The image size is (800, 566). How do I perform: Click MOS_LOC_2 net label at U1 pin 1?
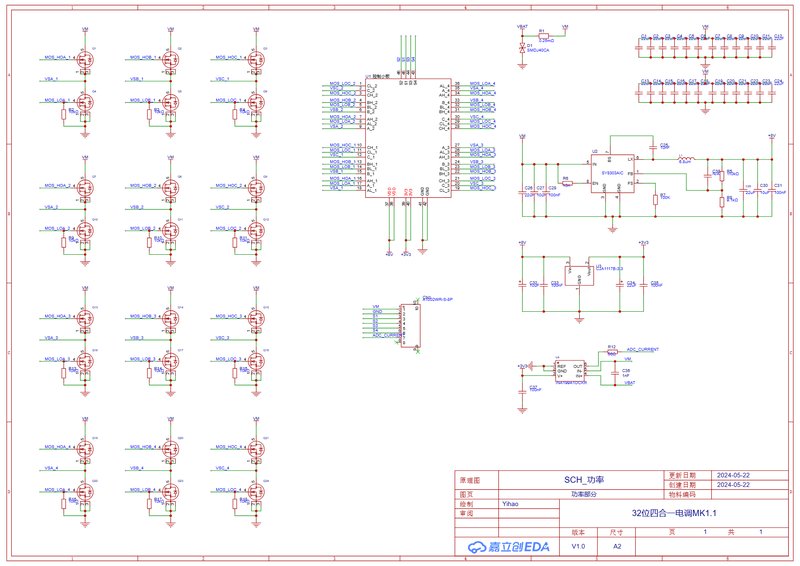tap(342, 83)
